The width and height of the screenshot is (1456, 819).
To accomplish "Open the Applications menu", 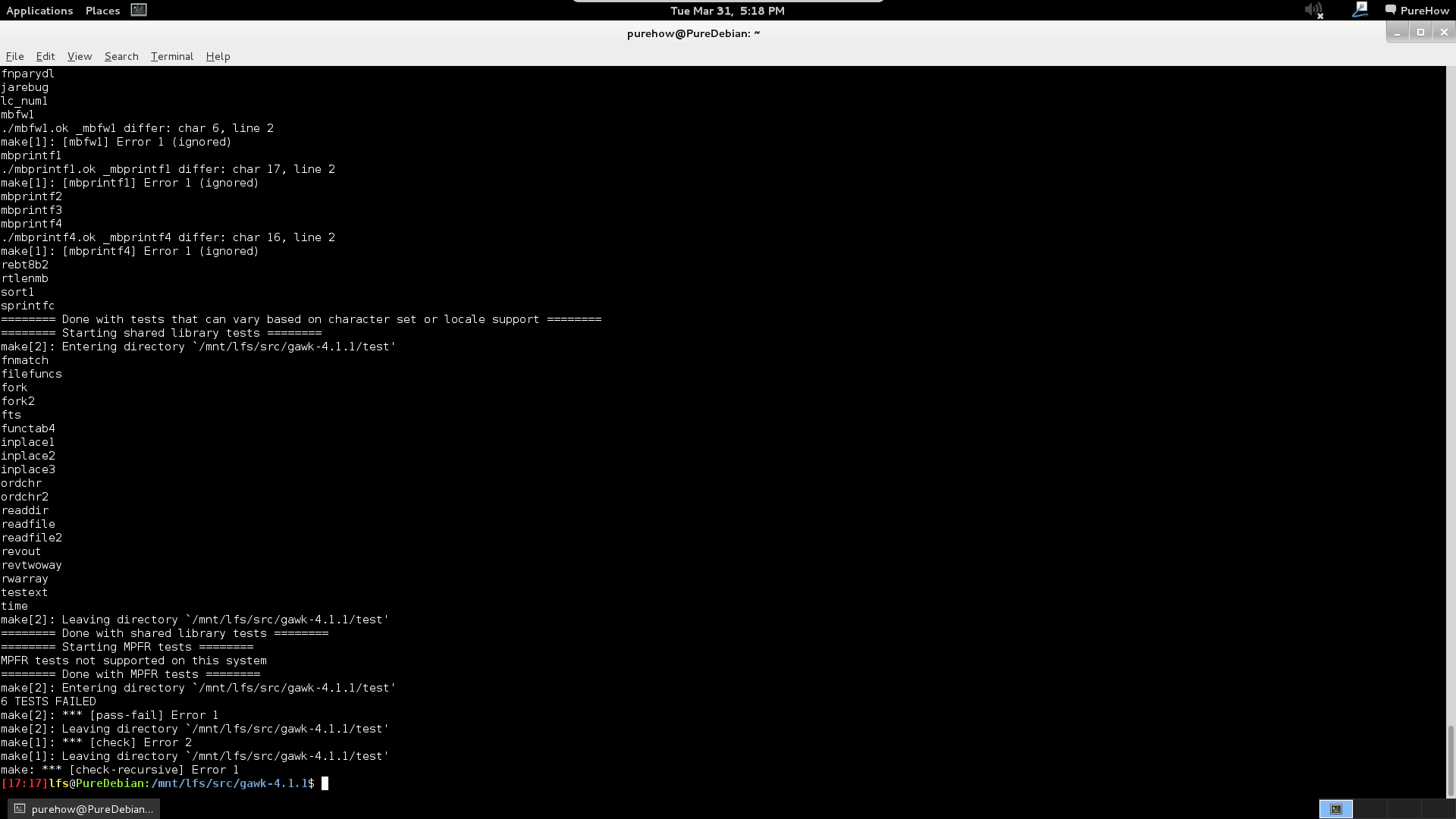I will click(39, 11).
